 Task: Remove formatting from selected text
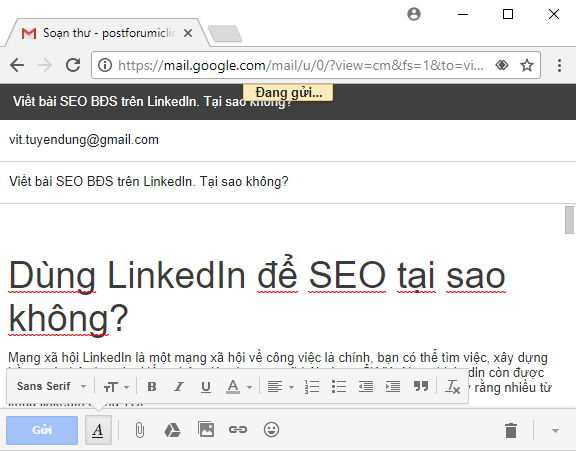[x=453, y=387]
